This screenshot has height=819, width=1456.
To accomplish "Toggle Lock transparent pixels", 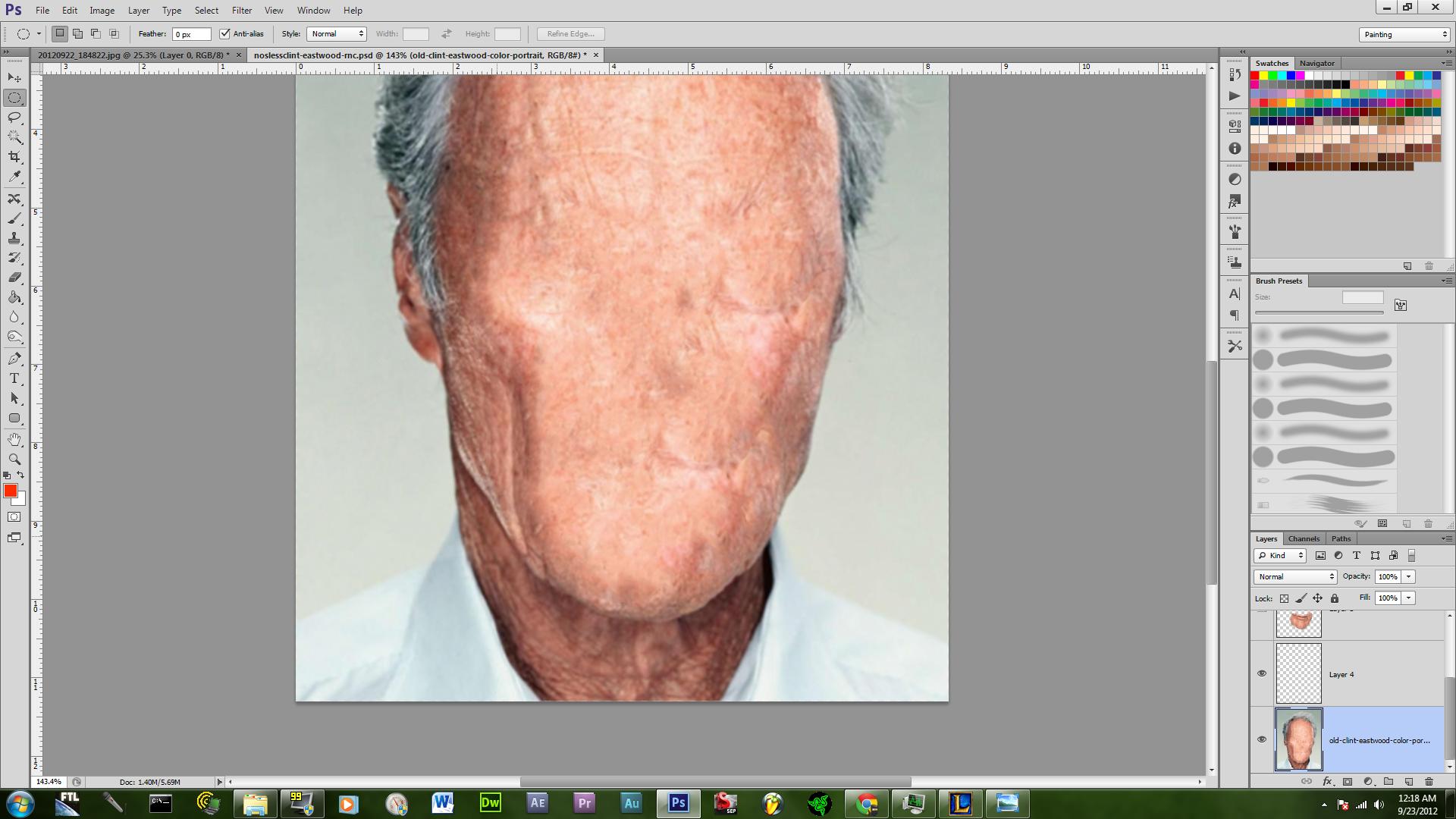I will click(1284, 598).
